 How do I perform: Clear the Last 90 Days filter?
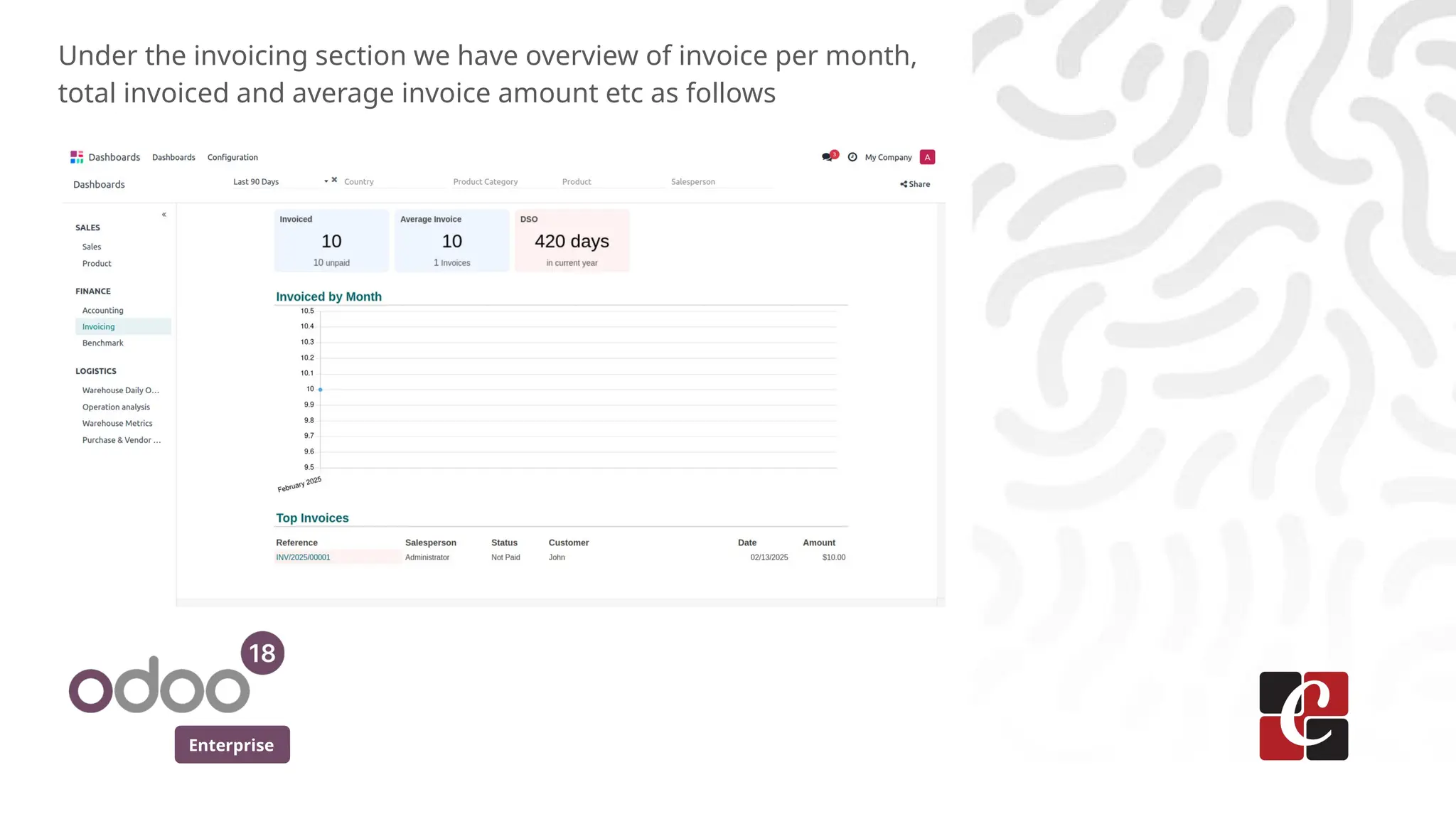(x=334, y=180)
